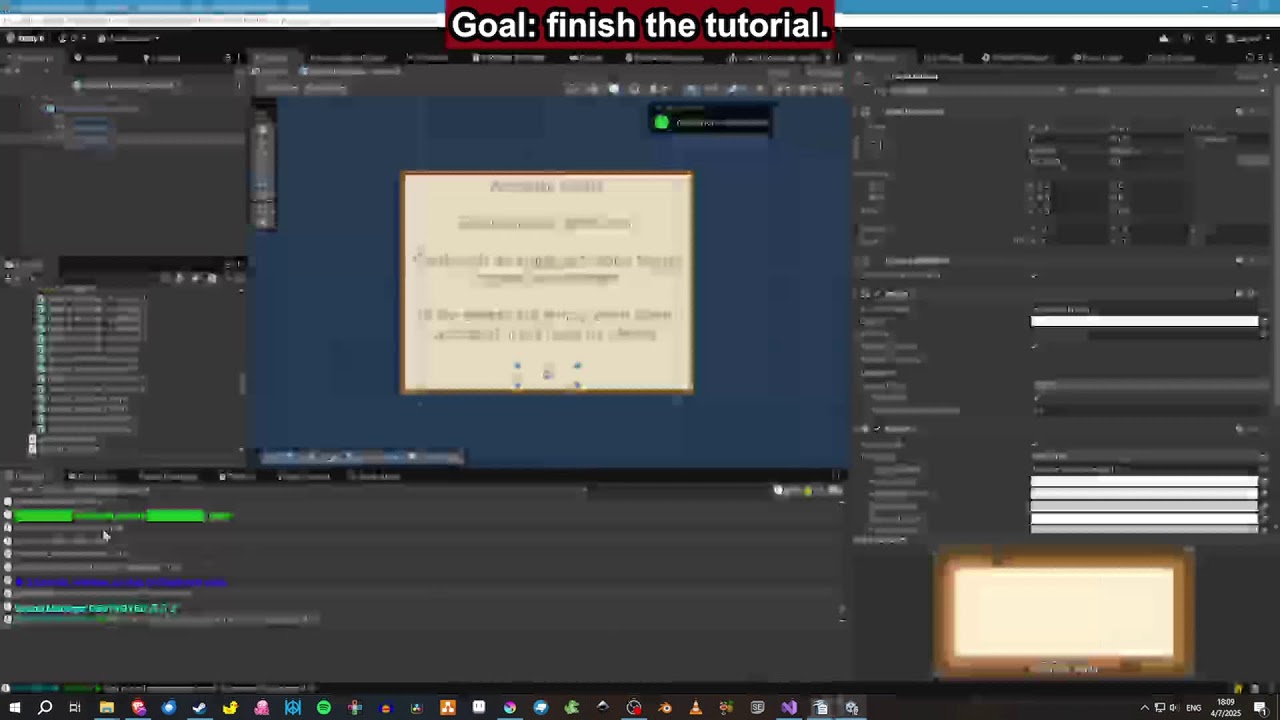Select the green highlighted Console log entry

point(122,516)
